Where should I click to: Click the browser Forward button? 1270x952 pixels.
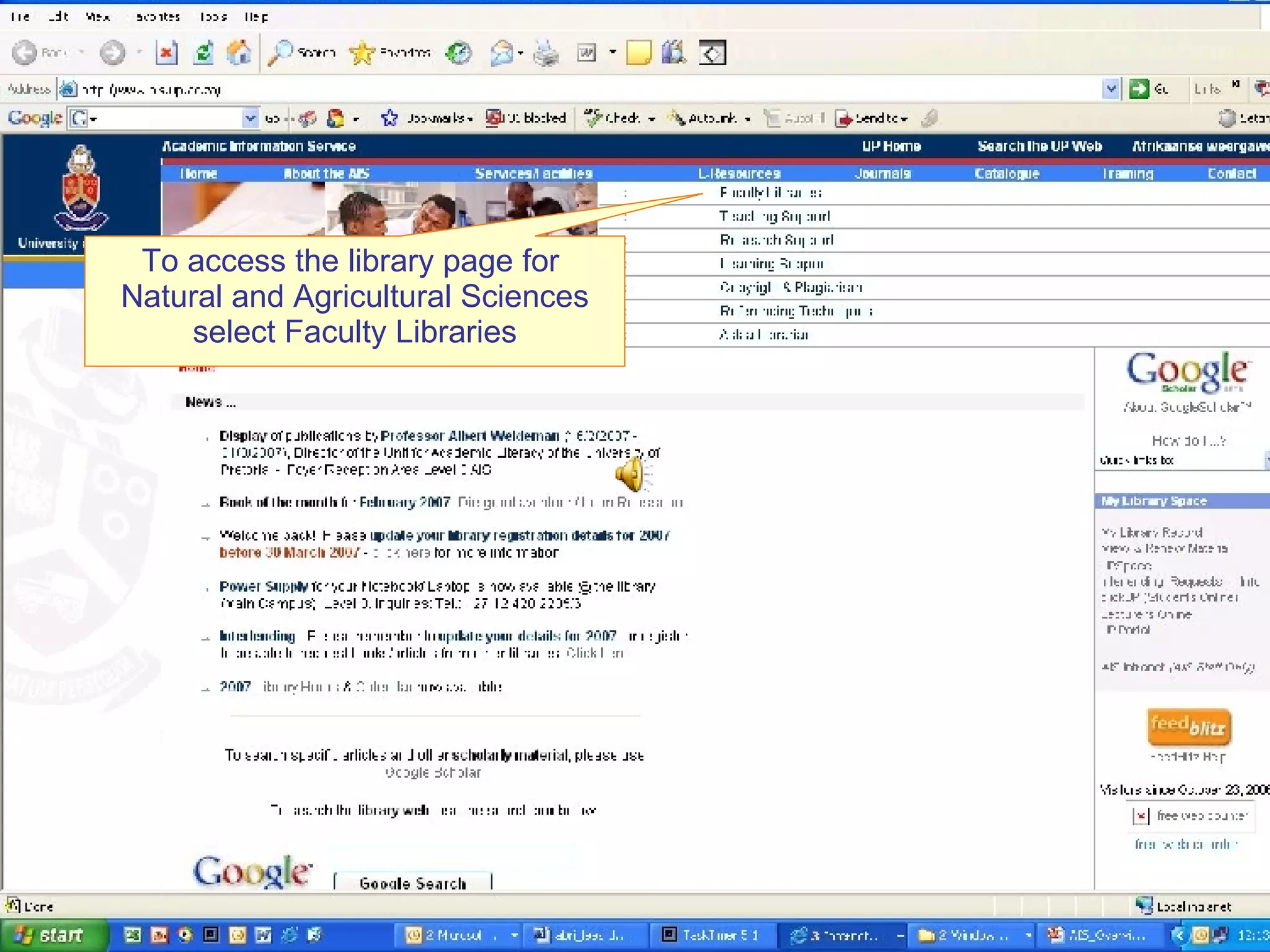[x=112, y=53]
